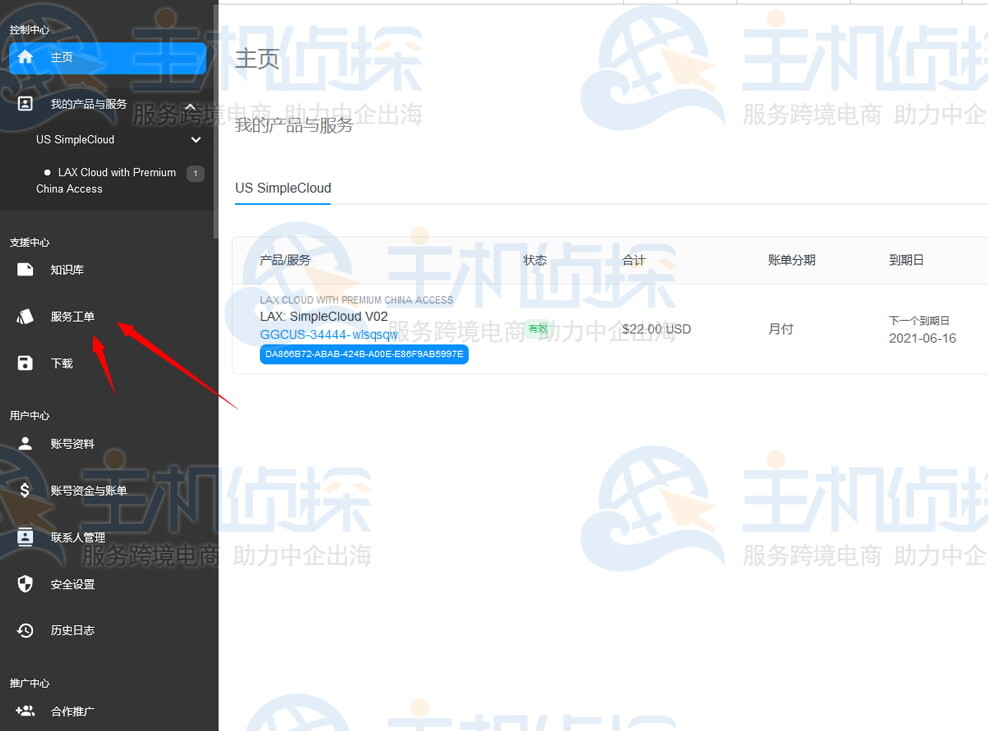Click the green 有效 status badge
This screenshot has height=731, width=988.
coord(538,328)
